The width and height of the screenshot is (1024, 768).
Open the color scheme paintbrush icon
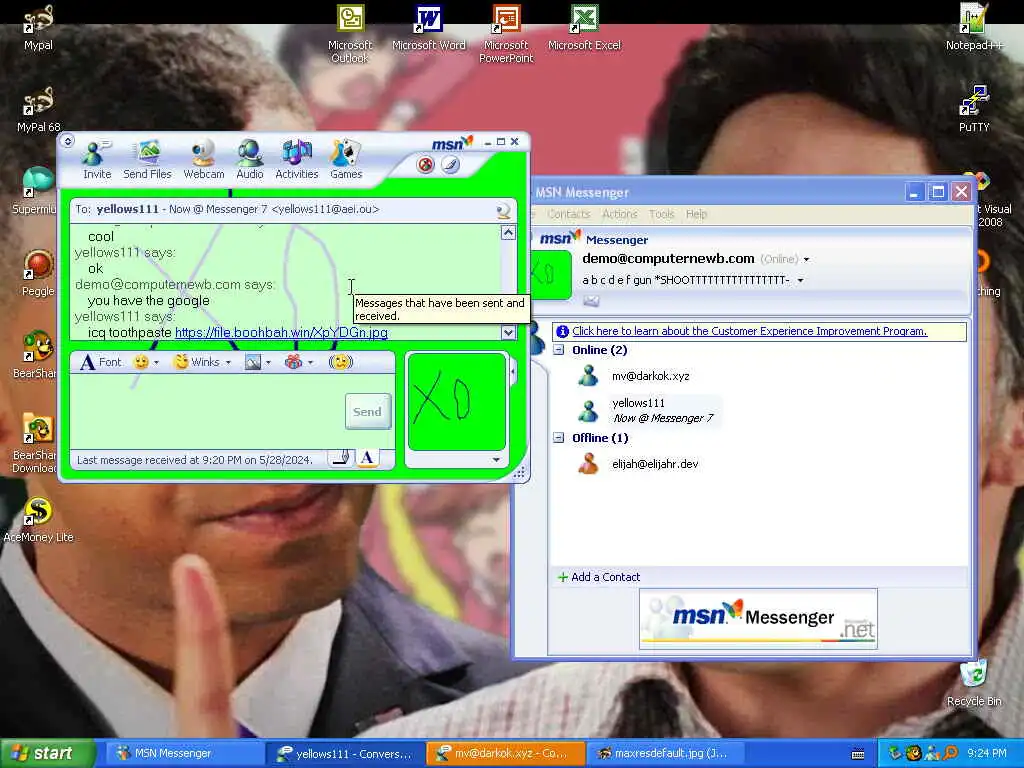tap(451, 165)
